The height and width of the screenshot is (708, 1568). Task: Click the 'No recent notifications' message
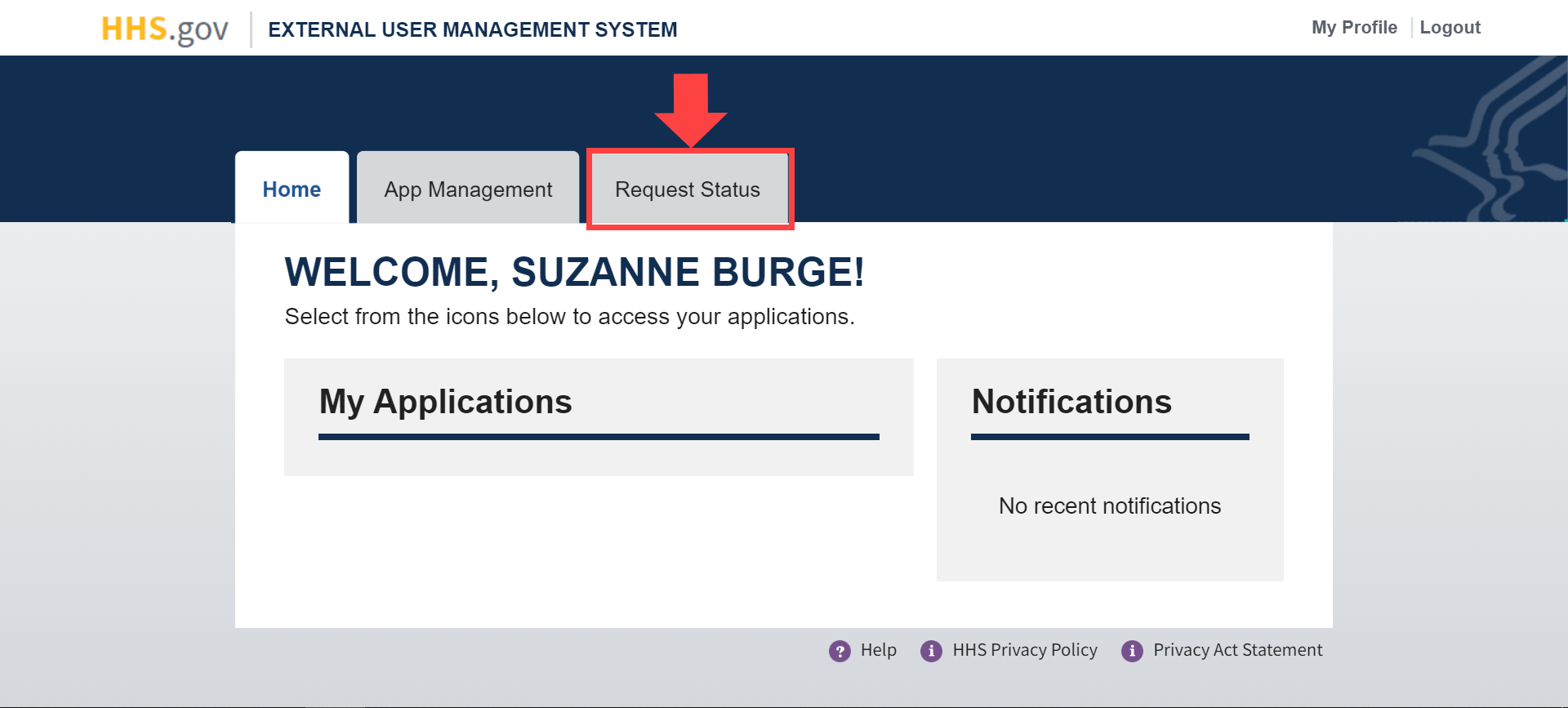tap(1110, 506)
